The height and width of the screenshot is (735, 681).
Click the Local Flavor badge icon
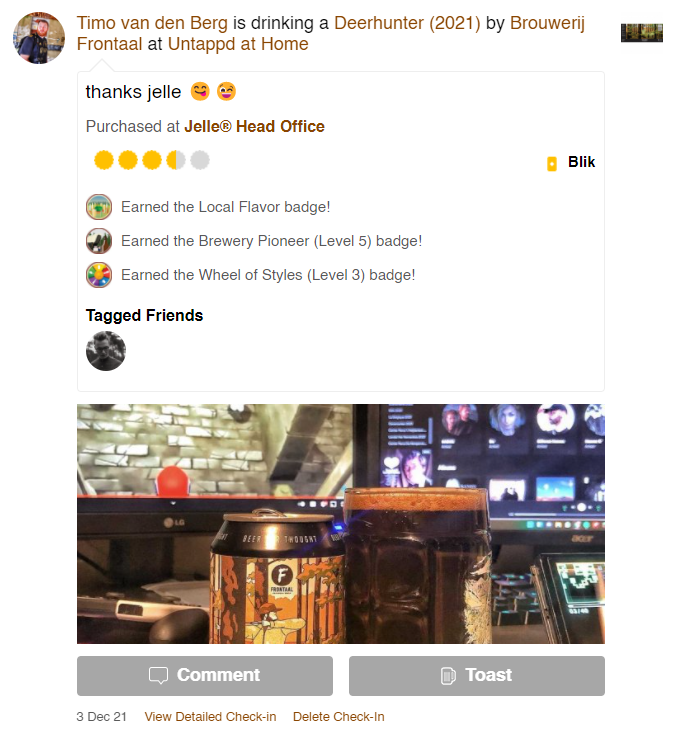point(99,207)
